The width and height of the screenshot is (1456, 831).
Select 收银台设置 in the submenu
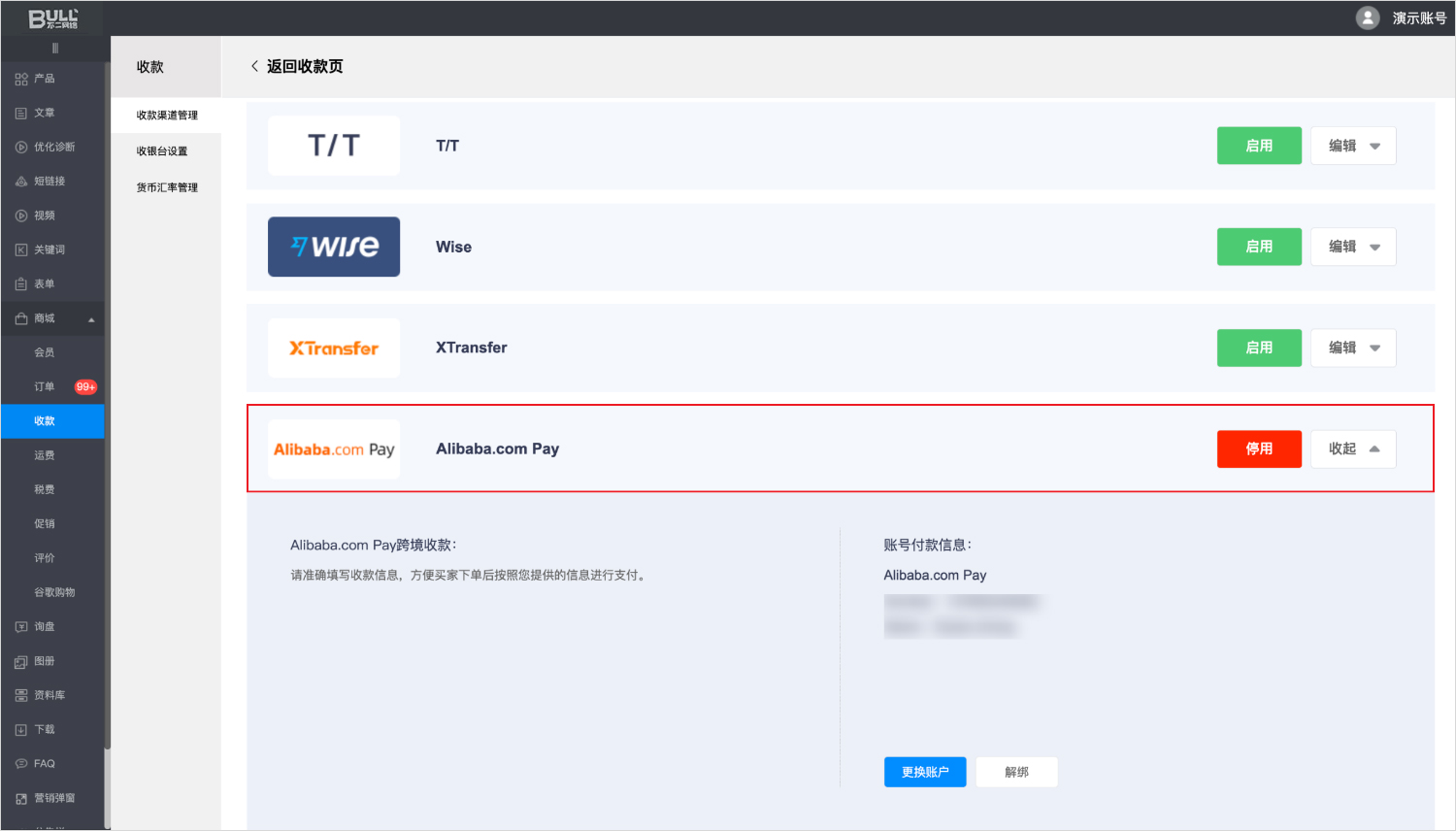[162, 151]
